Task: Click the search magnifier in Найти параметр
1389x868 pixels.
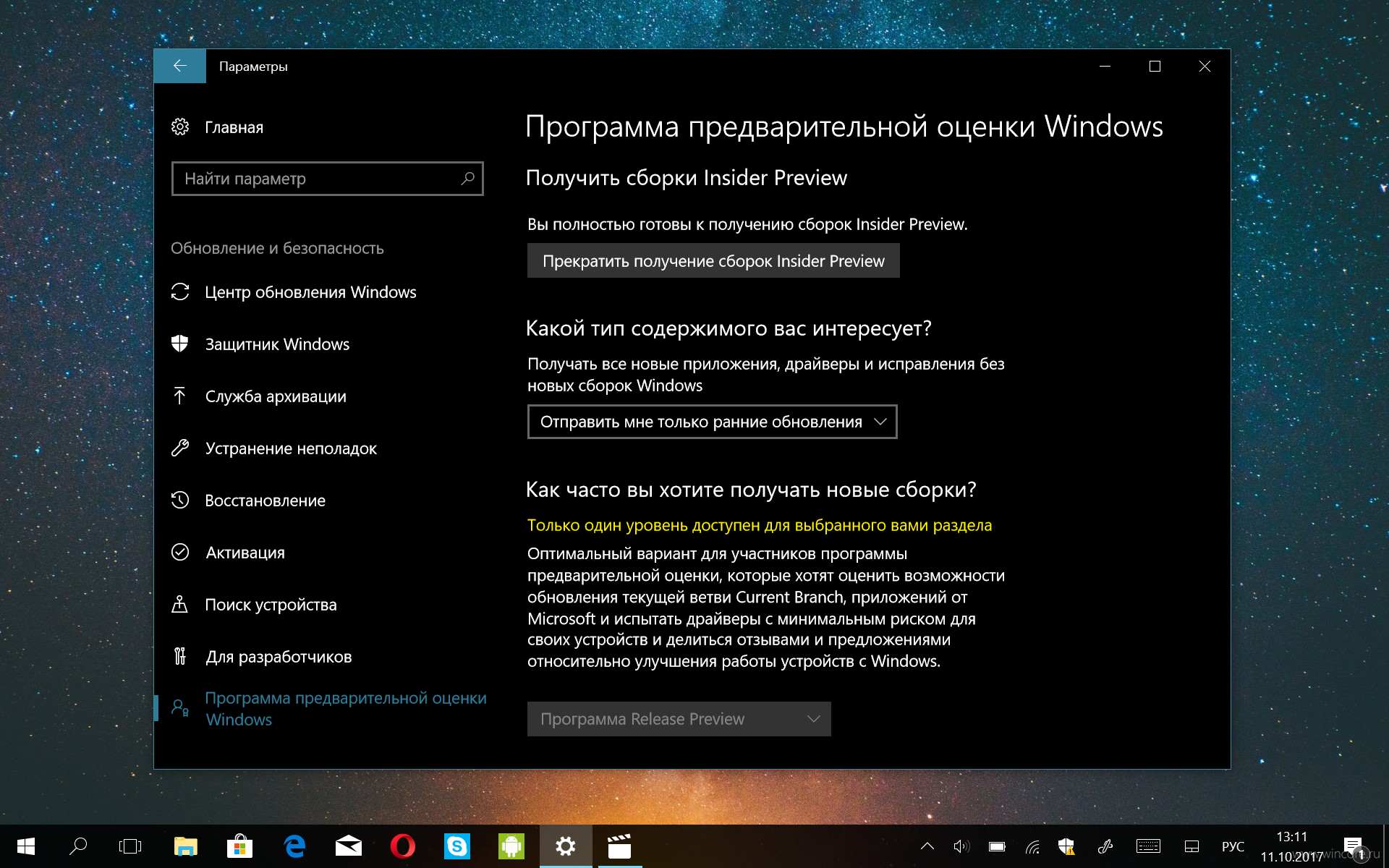Action: pos(467,178)
